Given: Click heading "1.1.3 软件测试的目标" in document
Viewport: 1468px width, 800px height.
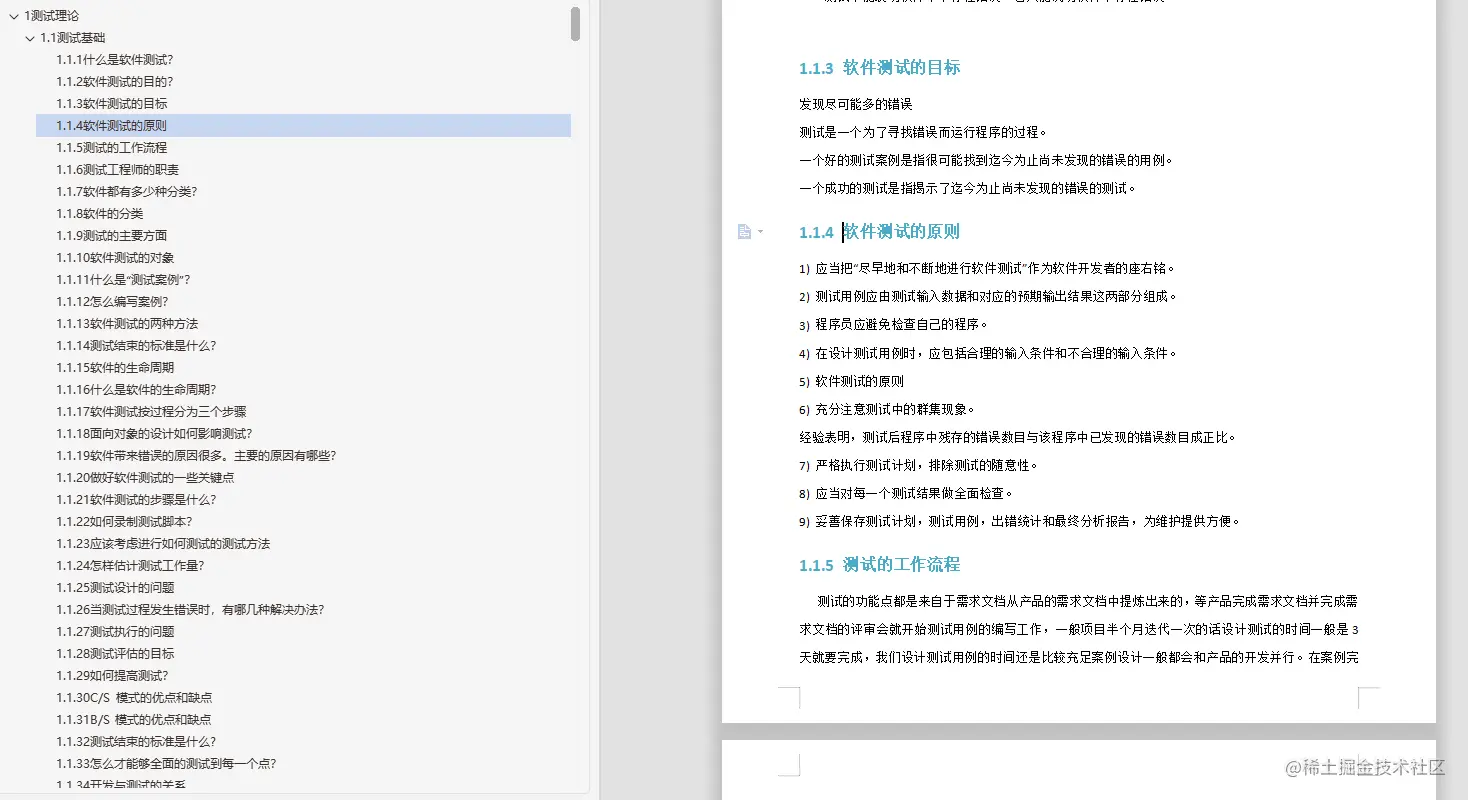Looking at the screenshot, I should coord(881,68).
